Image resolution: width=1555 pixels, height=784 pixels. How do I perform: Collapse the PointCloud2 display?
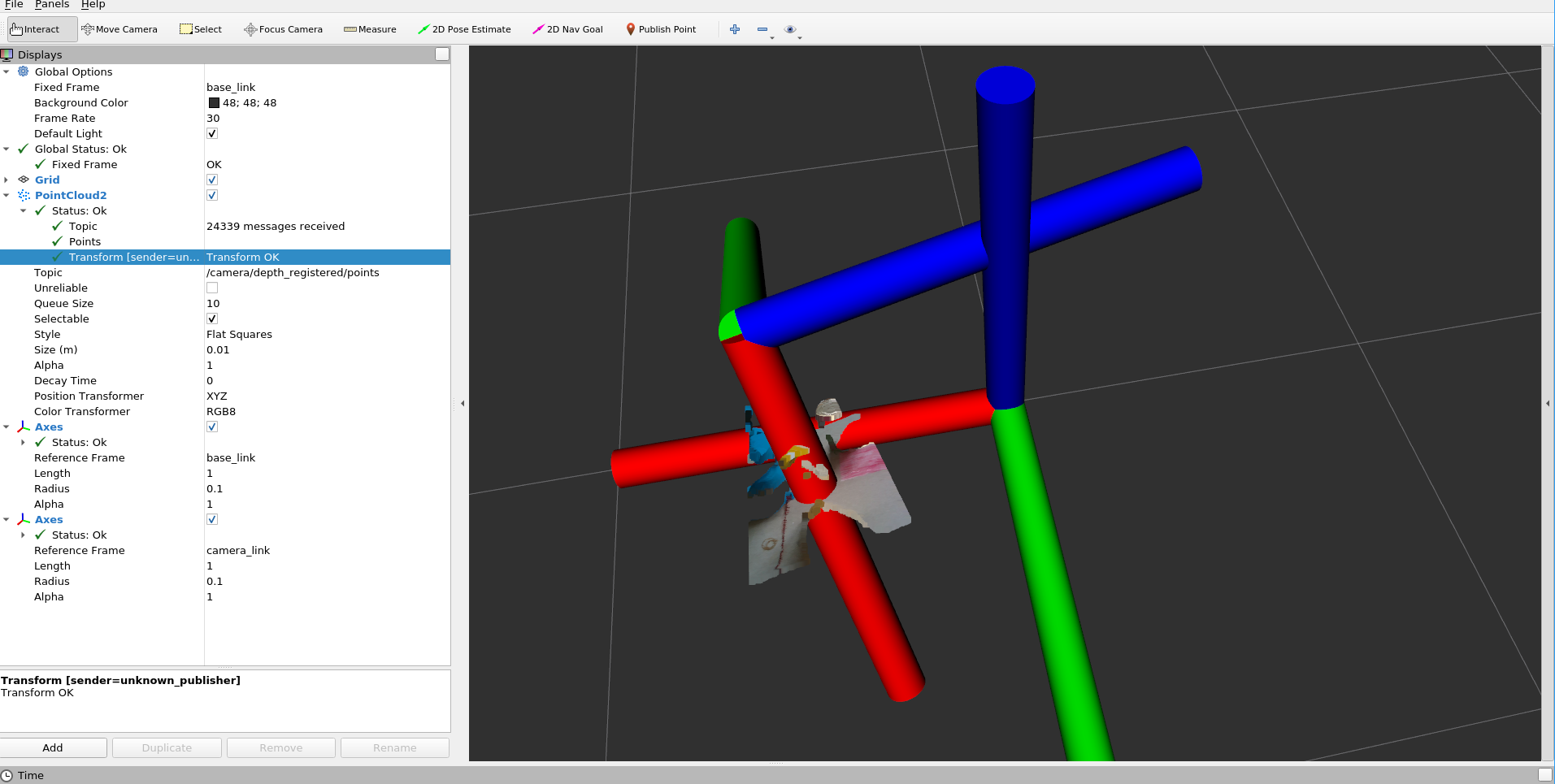(x=7, y=195)
